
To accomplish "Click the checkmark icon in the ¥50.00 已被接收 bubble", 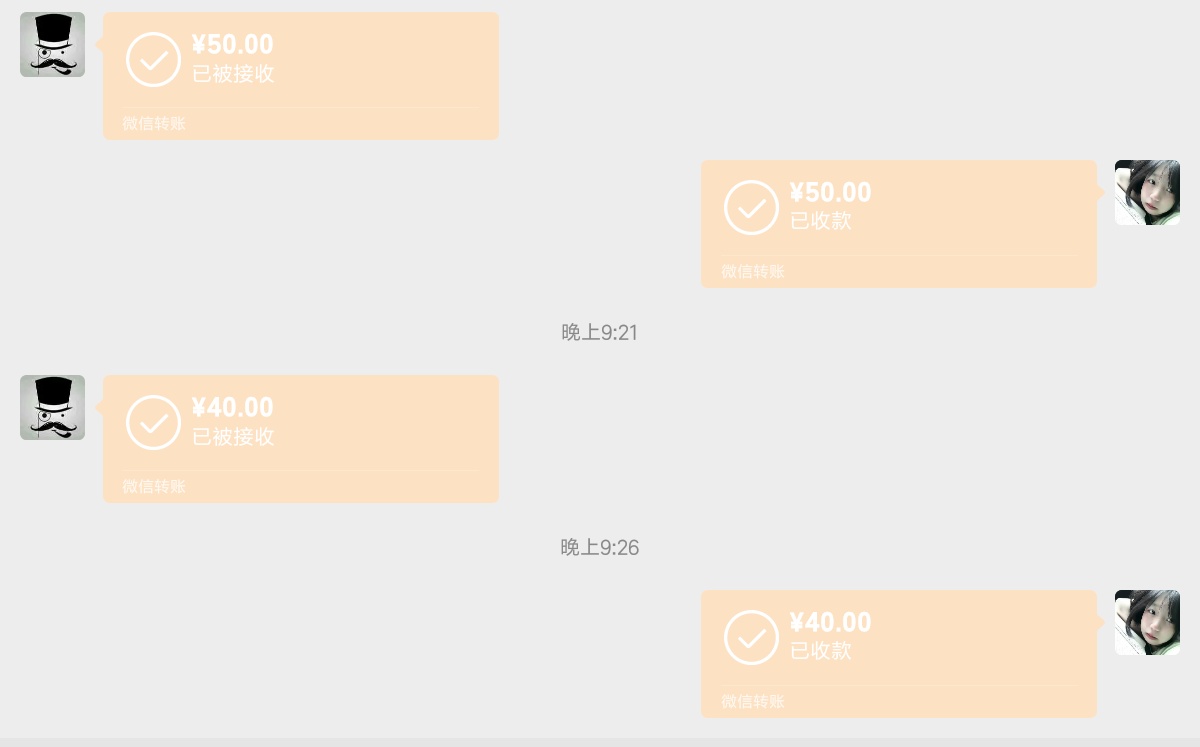I will [x=153, y=59].
